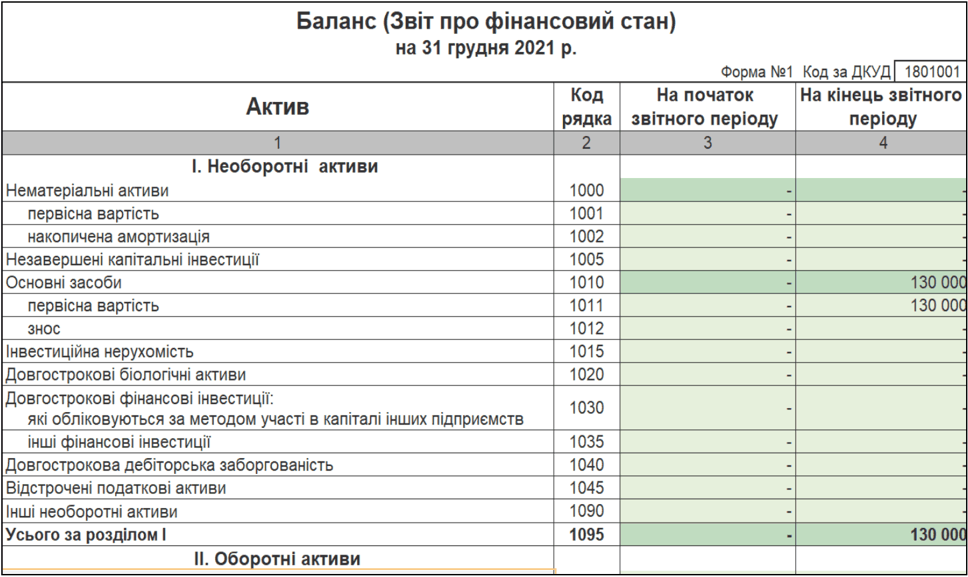Click row code 1040
This screenshot has height=577, width=968.
coord(586,465)
